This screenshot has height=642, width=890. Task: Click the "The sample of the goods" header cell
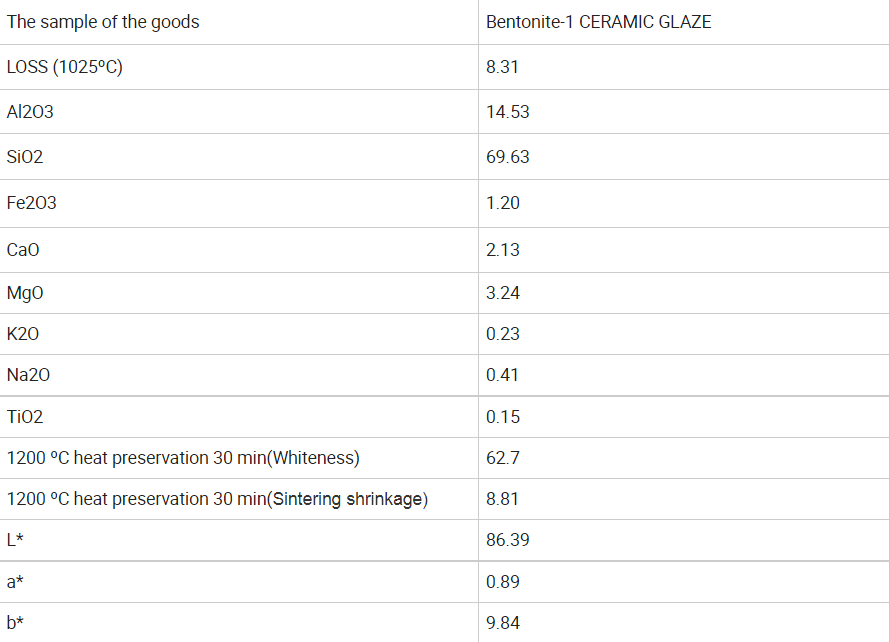coord(103,22)
